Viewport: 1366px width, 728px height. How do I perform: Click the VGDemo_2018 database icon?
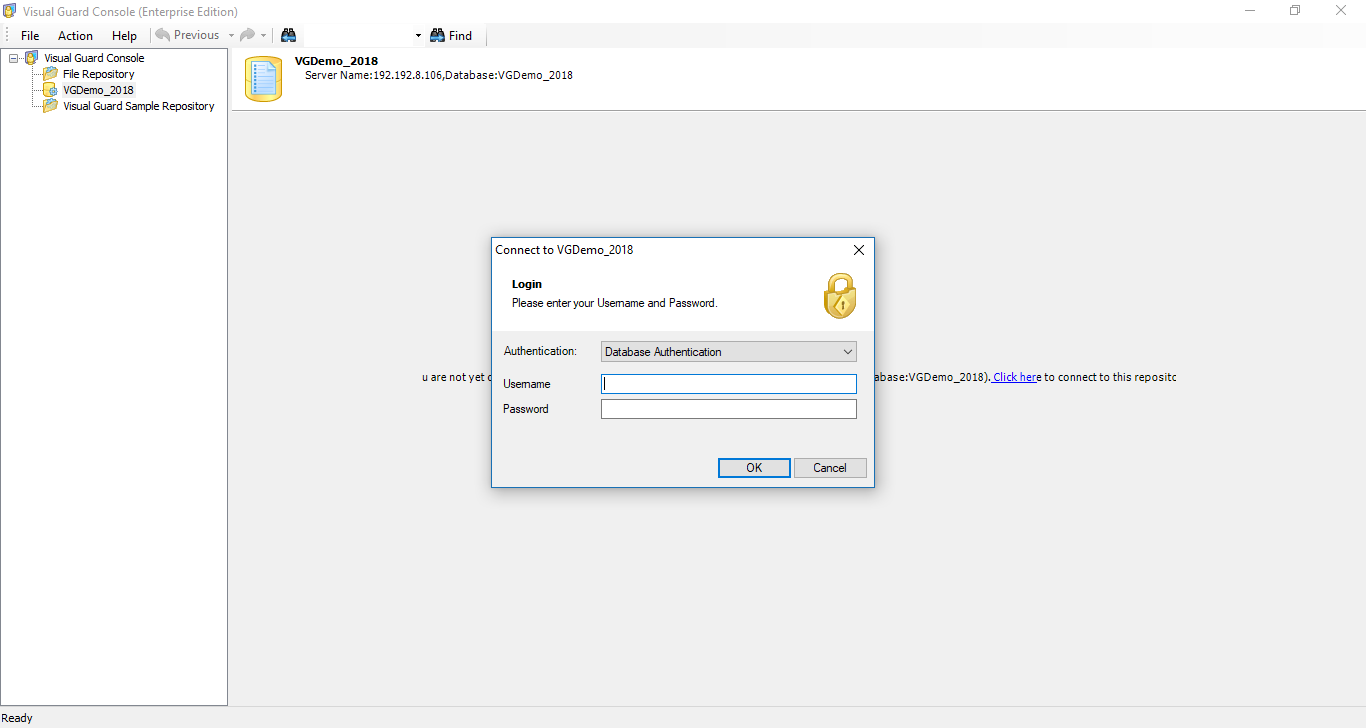49,89
